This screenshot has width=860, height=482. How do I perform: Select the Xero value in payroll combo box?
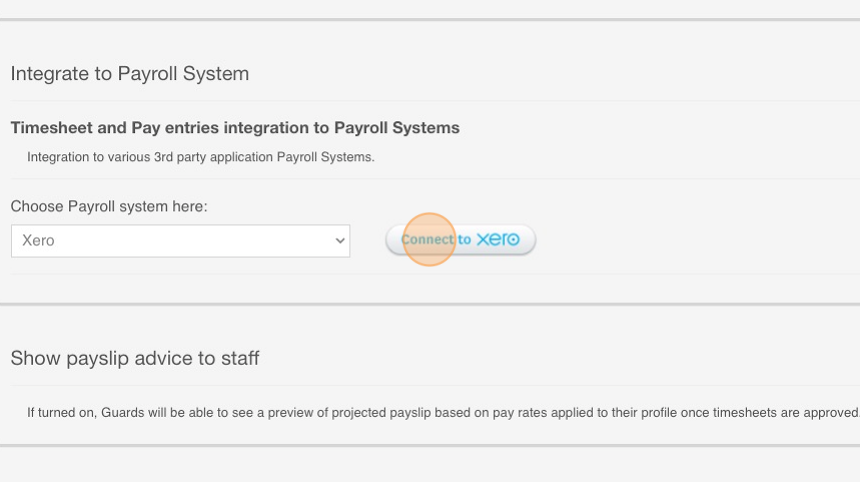click(x=38, y=241)
